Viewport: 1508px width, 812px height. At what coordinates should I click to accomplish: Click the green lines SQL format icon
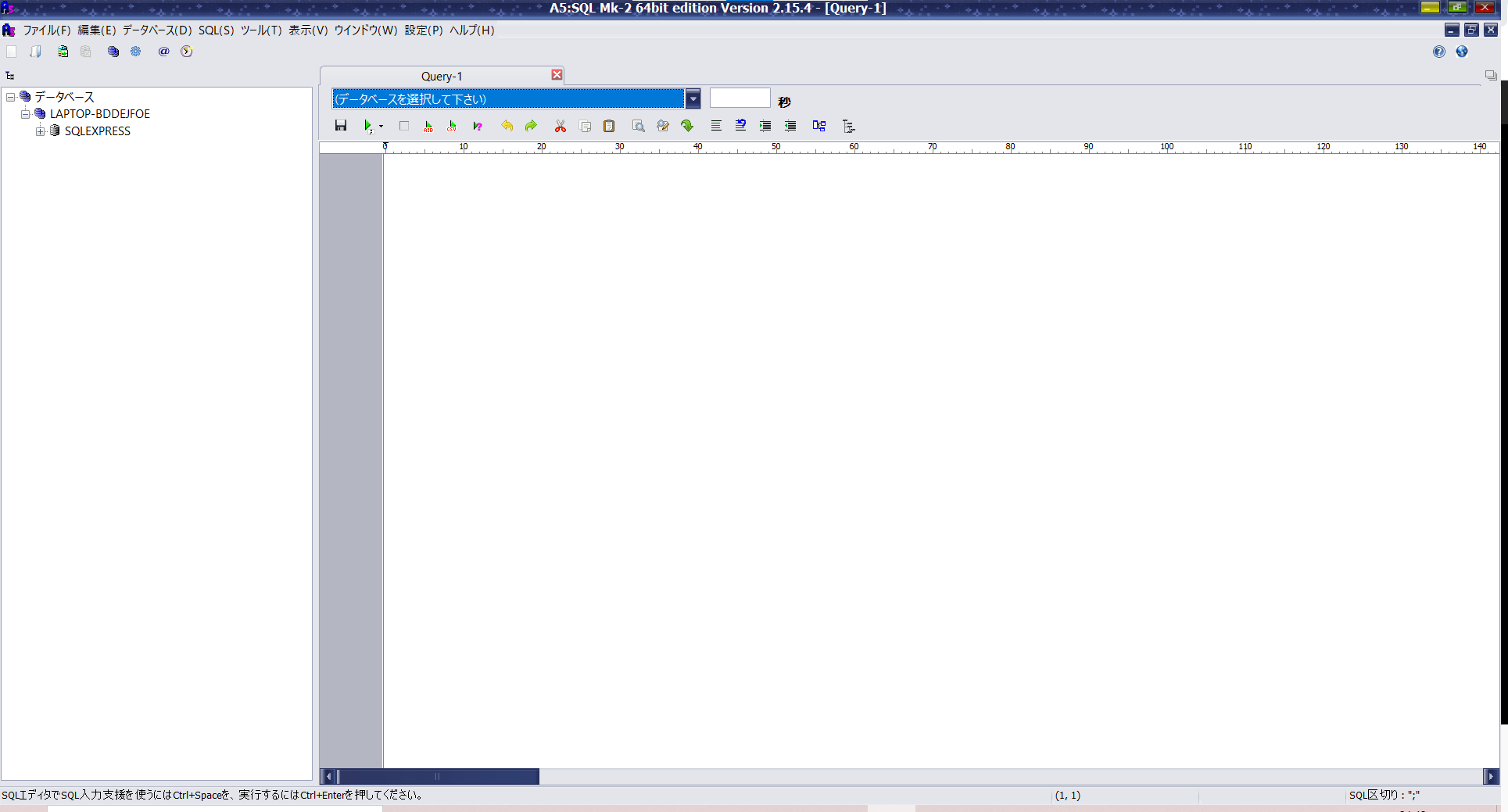716,126
